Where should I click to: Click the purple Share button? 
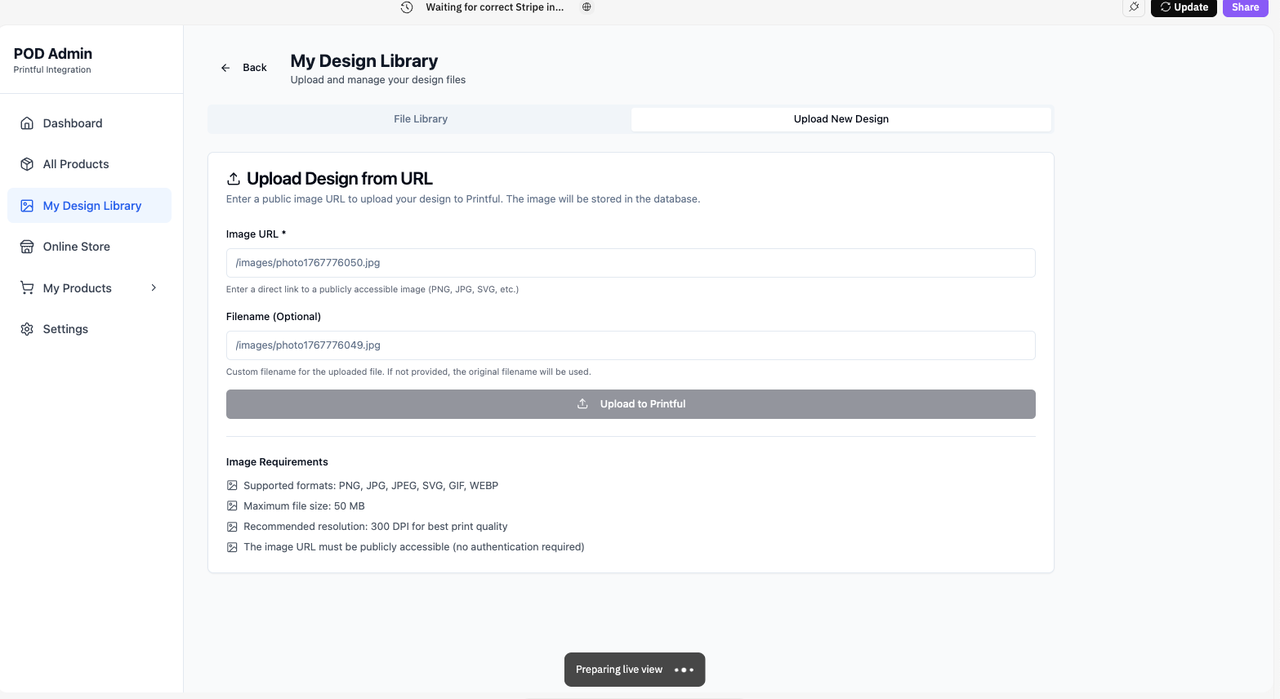[x=1244, y=7]
